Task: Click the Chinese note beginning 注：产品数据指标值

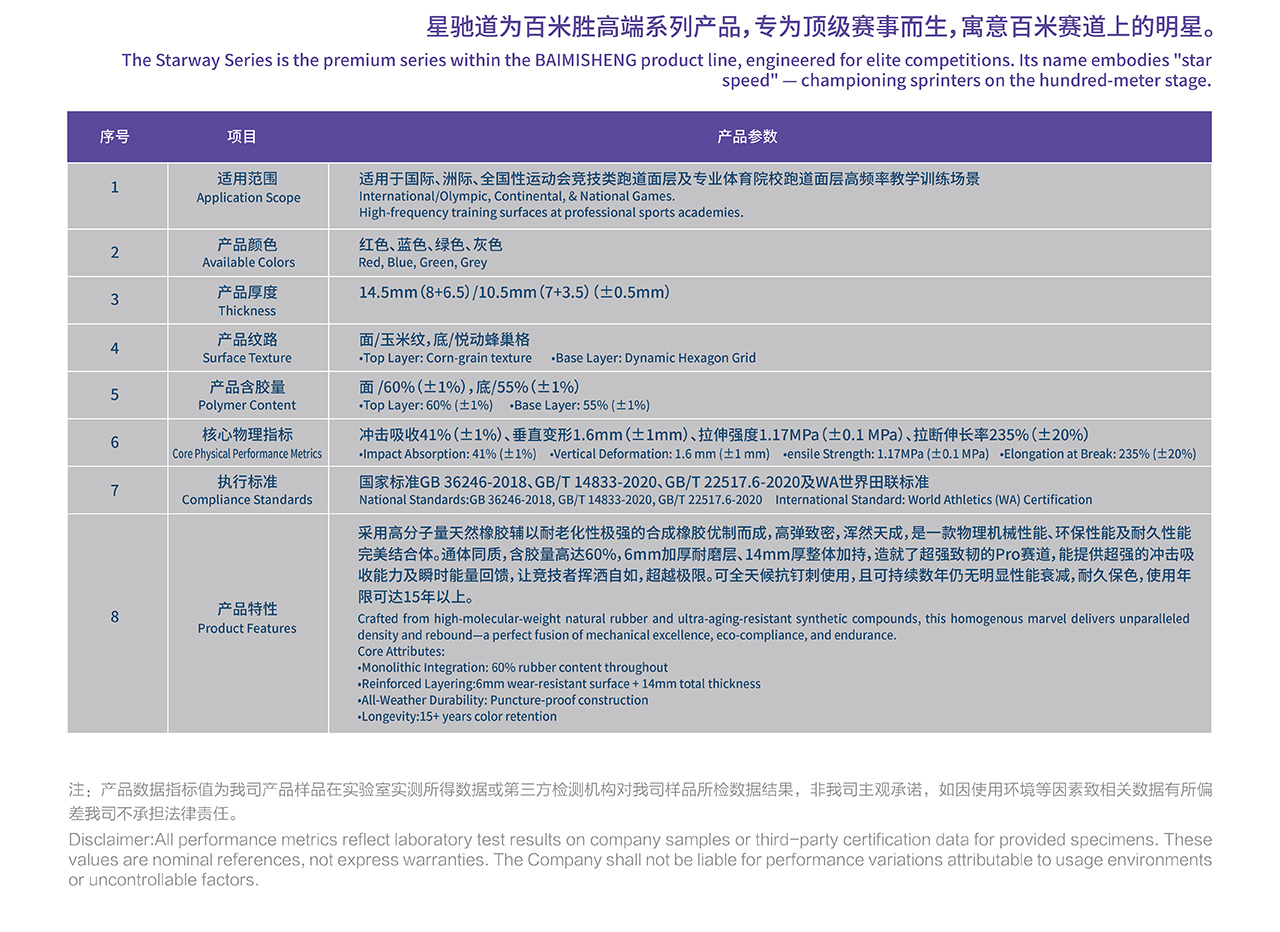Action: 640,801
